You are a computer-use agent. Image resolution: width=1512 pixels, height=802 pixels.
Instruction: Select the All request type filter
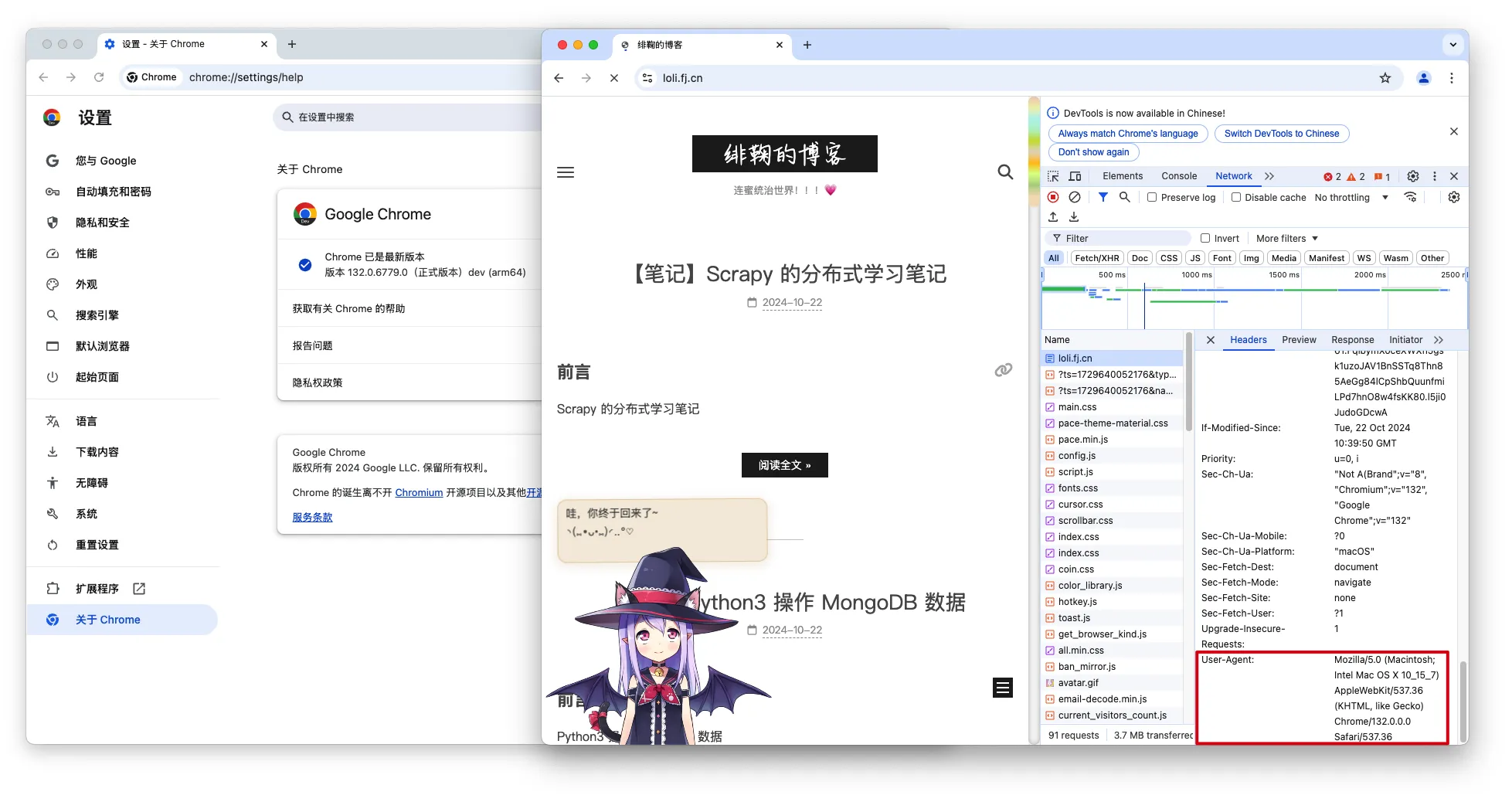pos(1054,258)
